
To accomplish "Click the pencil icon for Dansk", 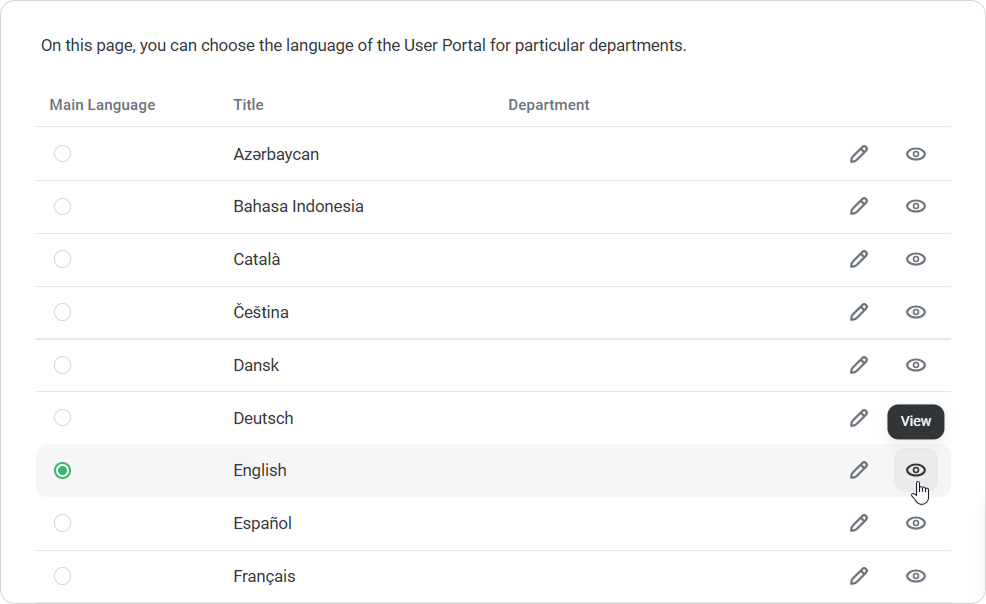I will pyautogui.click(x=858, y=365).
